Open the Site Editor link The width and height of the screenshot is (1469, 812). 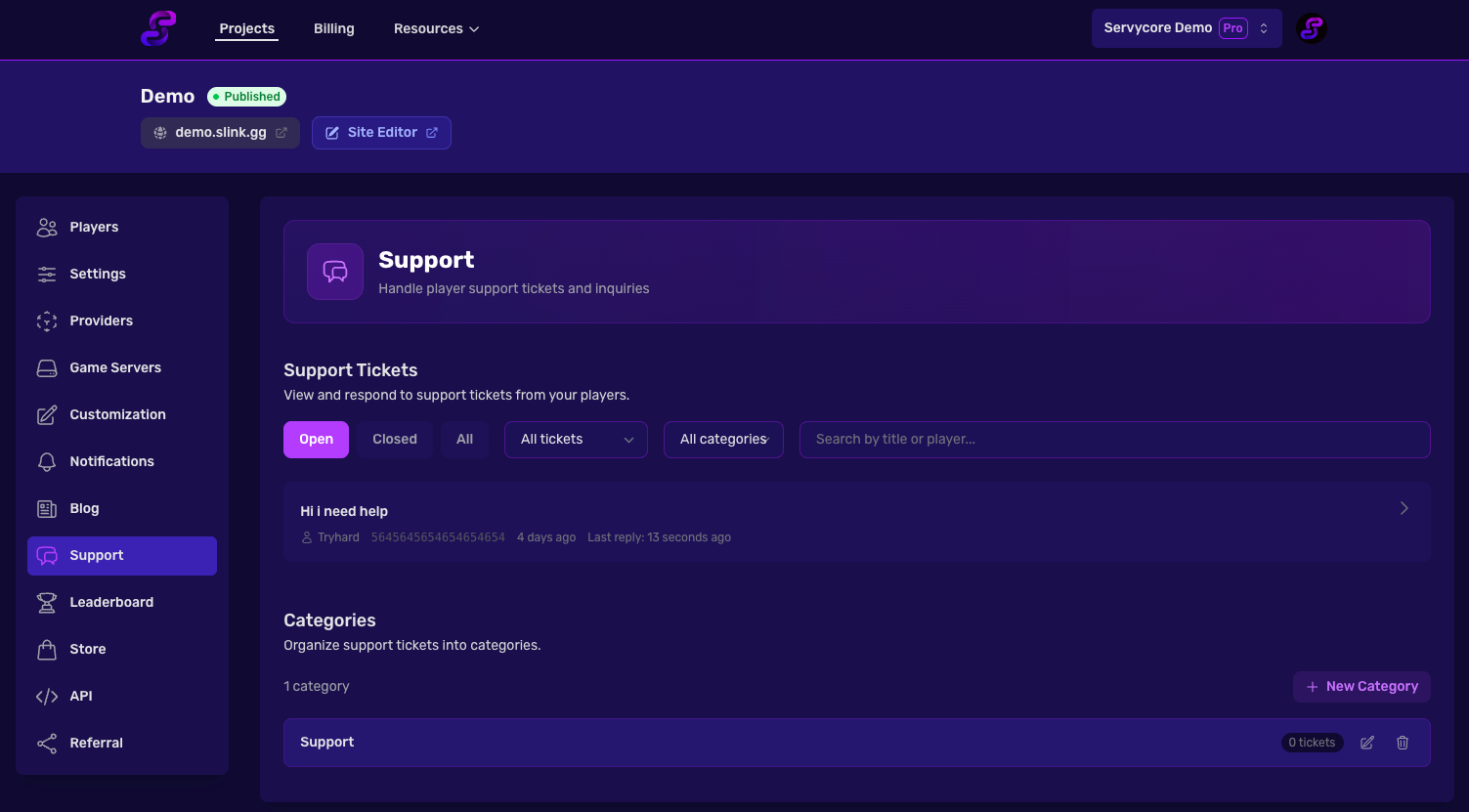381,133
